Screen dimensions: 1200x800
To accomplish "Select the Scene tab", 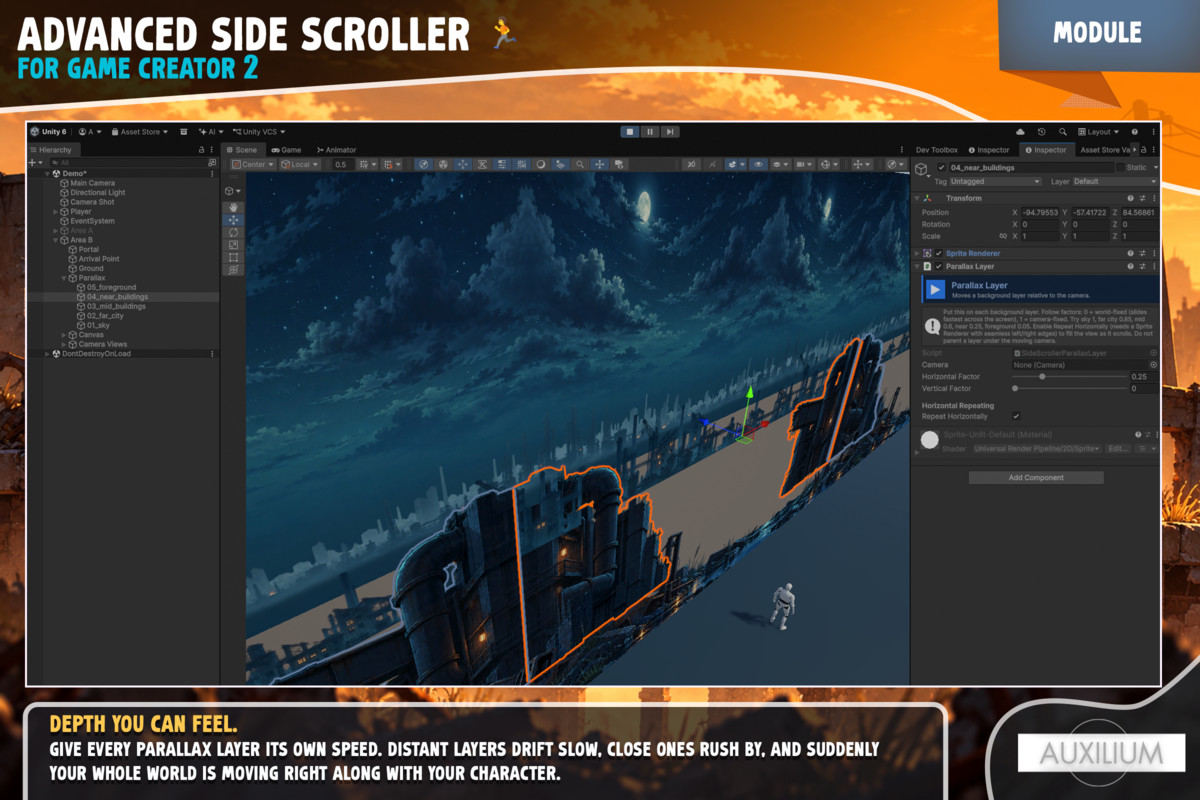I will 242,150.
